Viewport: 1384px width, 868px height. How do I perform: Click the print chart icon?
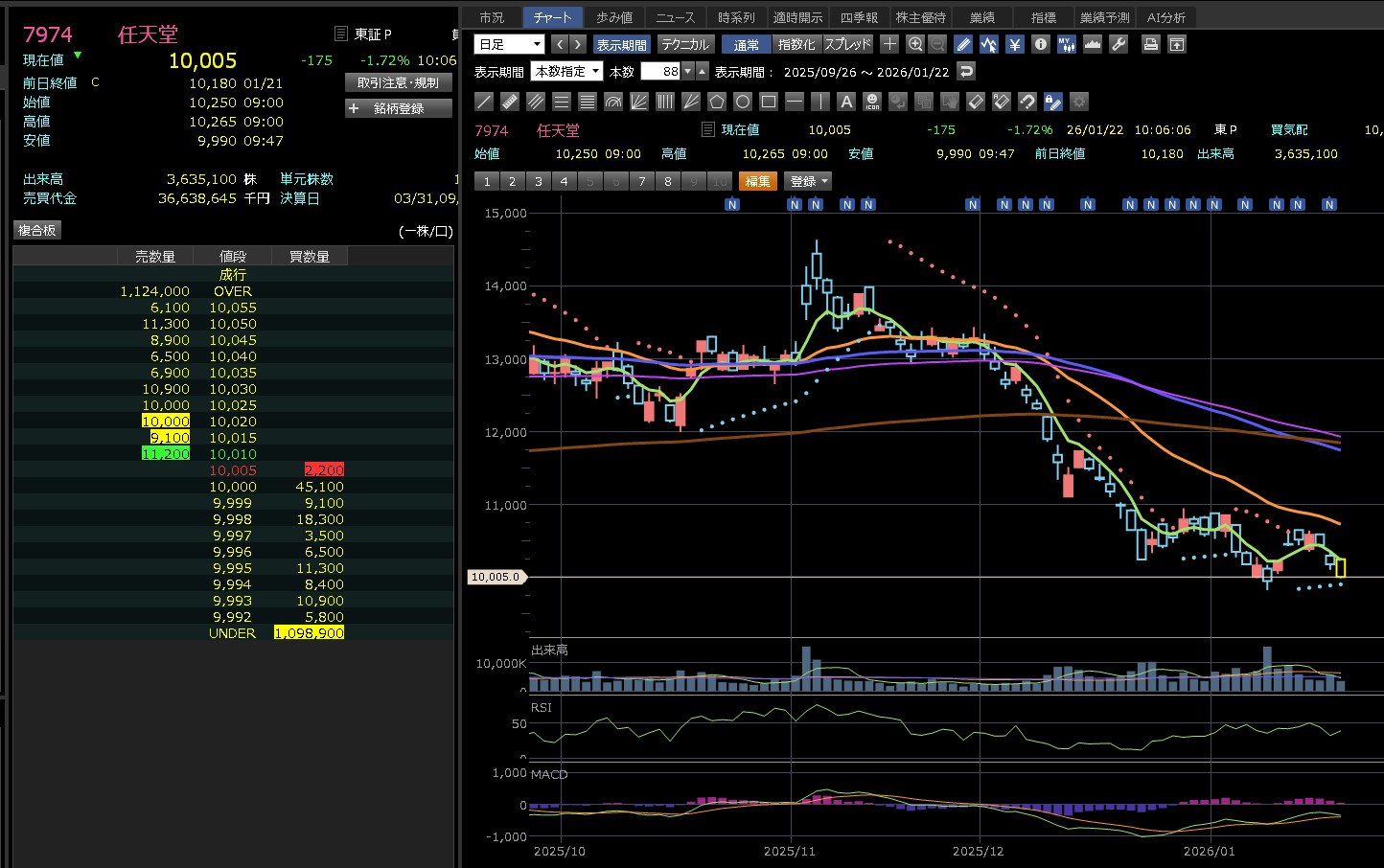(x=1151, y=44)
